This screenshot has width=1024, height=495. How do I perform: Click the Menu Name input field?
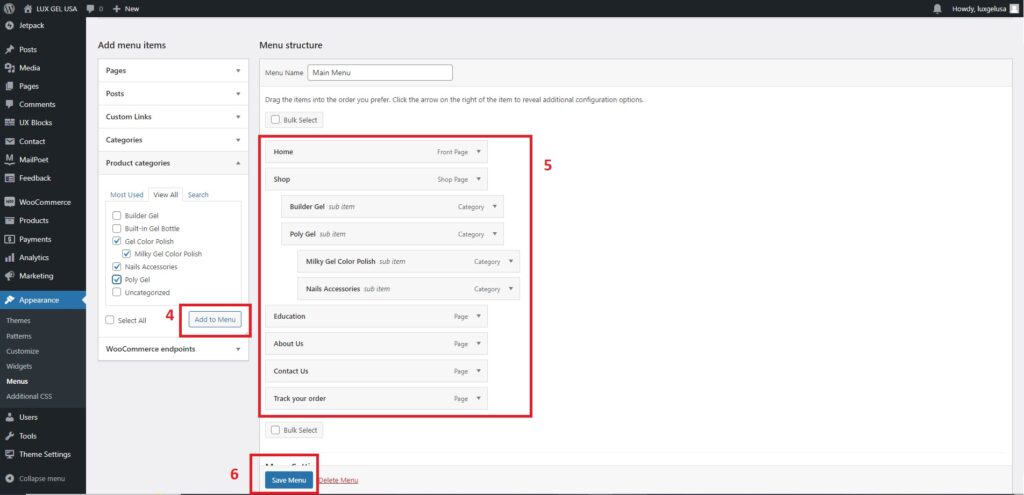pyautogui.click(x=379, y=73)
